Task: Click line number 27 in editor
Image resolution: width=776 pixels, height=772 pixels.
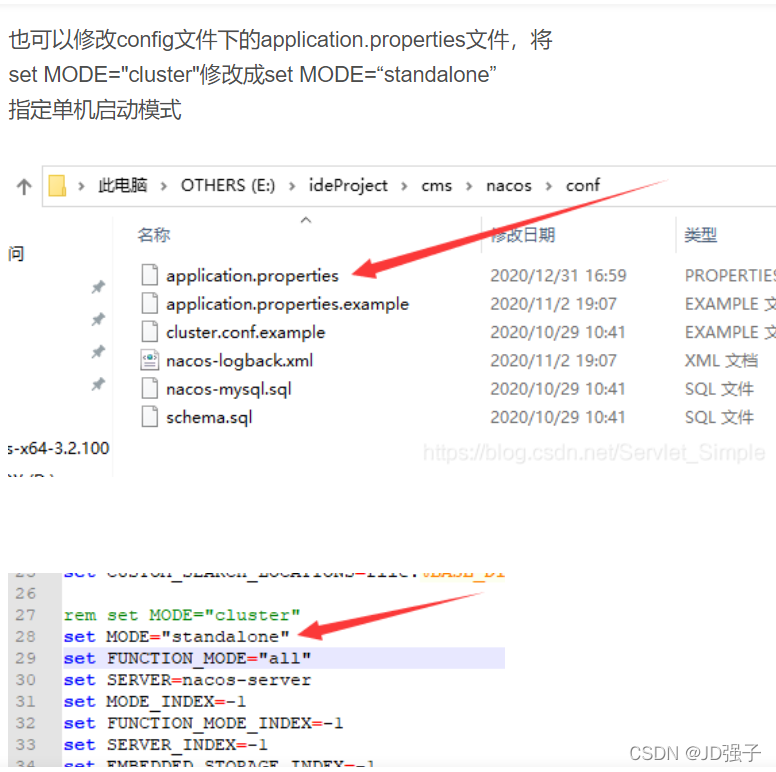Action: tap(25, 615)
